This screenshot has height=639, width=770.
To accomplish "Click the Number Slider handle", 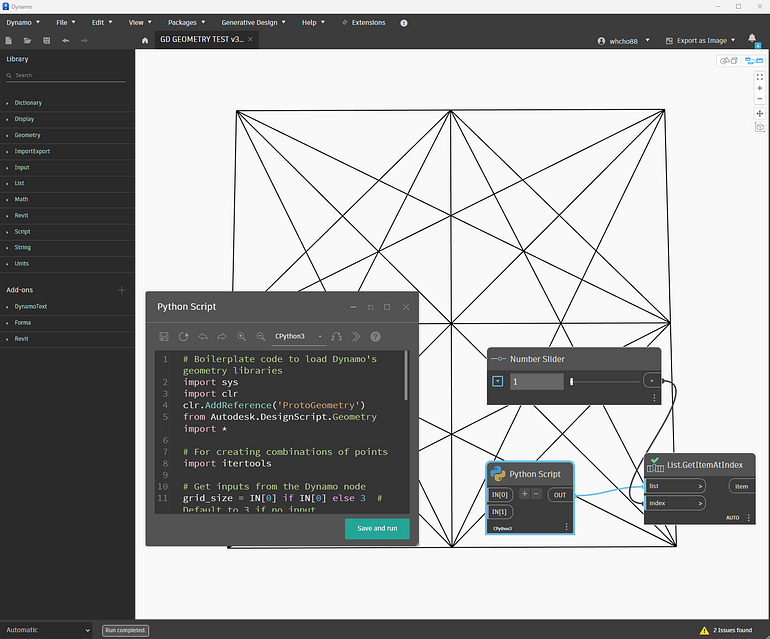I will 572,382.
